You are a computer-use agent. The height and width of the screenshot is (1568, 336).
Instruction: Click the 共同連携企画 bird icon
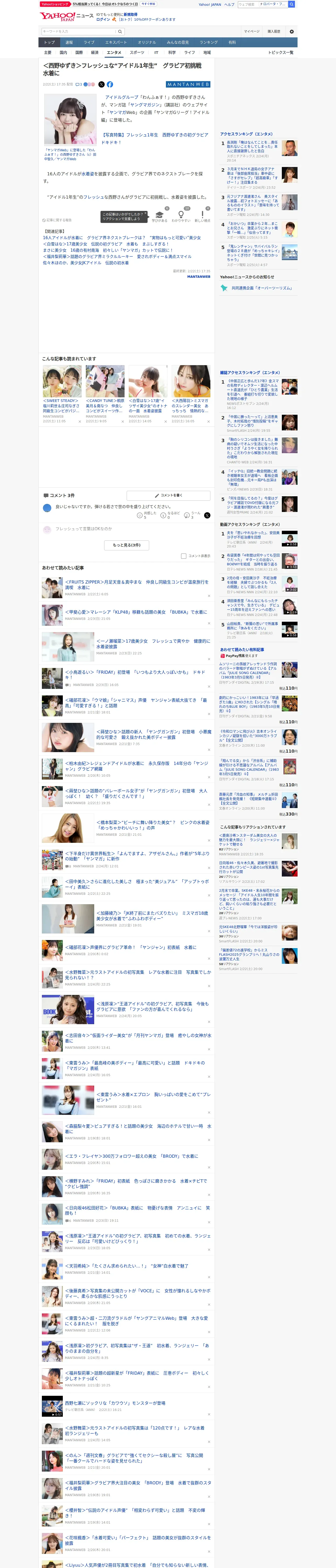(x=225, y=288)
